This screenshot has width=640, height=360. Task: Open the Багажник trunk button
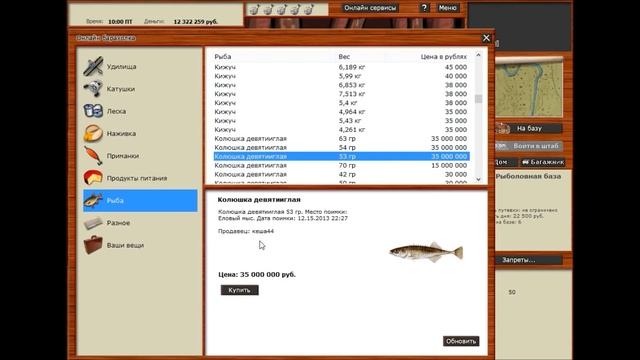pos(542,162)
